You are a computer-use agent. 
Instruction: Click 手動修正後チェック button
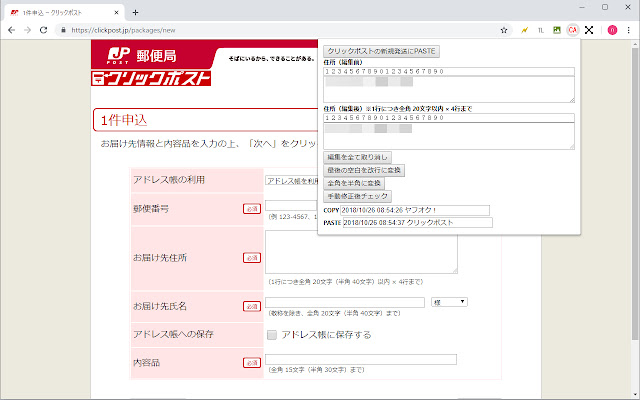358,196
